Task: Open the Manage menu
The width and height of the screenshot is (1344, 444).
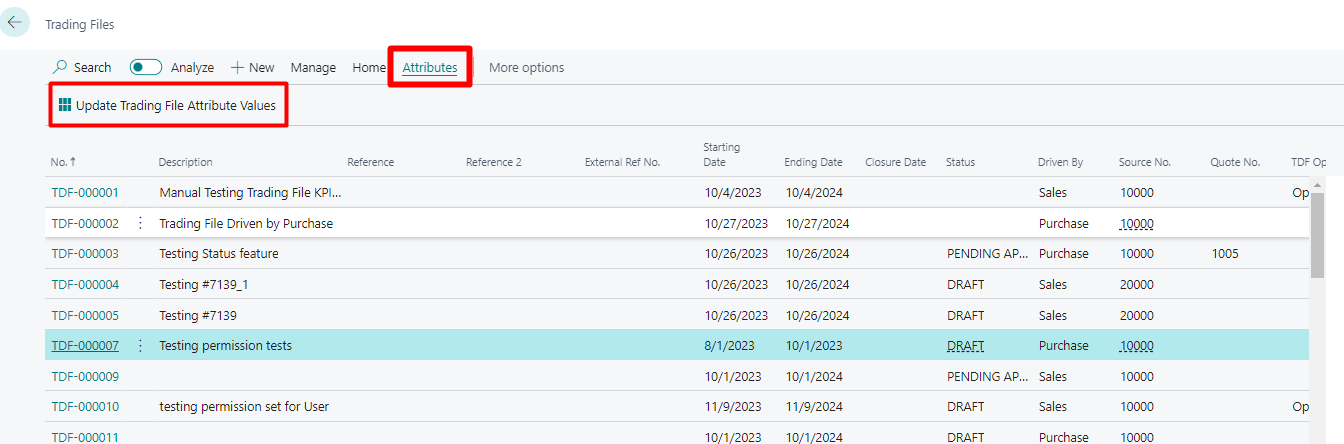Action: pyautogui.click(x=313, y=67)
